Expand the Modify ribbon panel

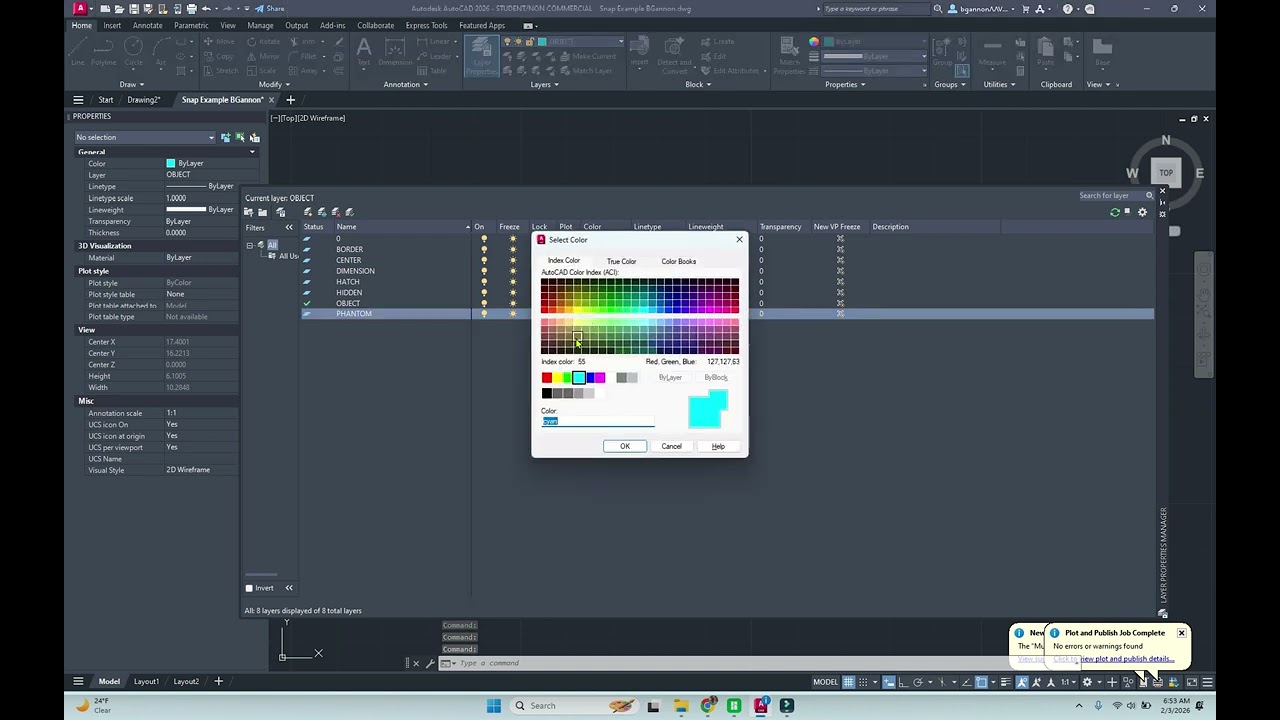[x=273, y=84]
